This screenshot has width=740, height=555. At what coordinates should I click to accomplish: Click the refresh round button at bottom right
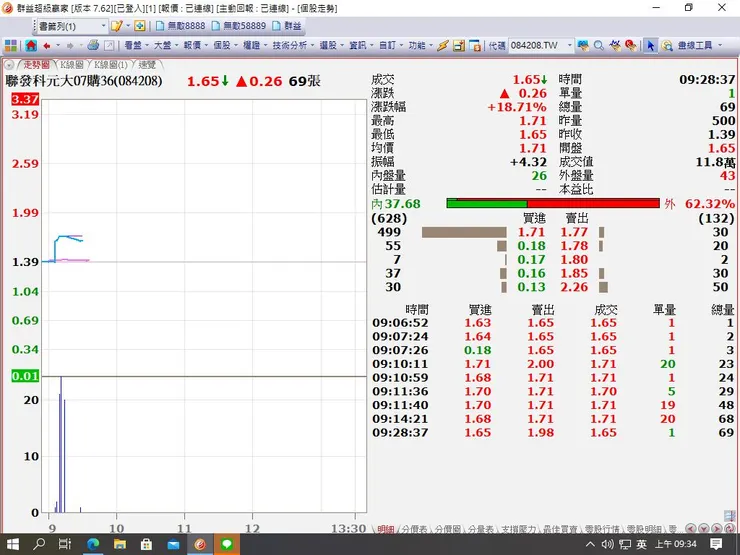click(x=730, y=529)
